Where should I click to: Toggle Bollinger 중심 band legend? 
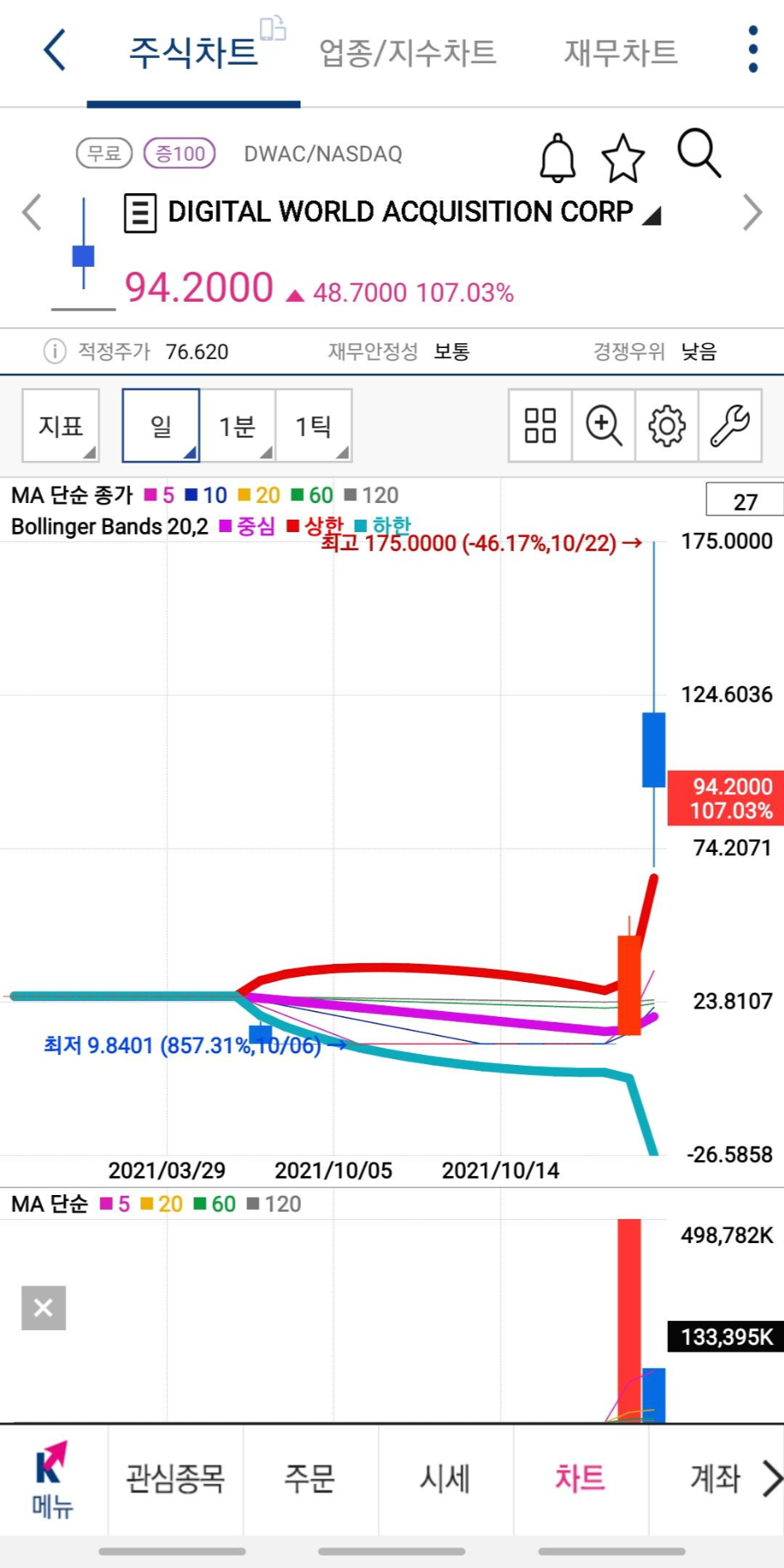[247, 526]
